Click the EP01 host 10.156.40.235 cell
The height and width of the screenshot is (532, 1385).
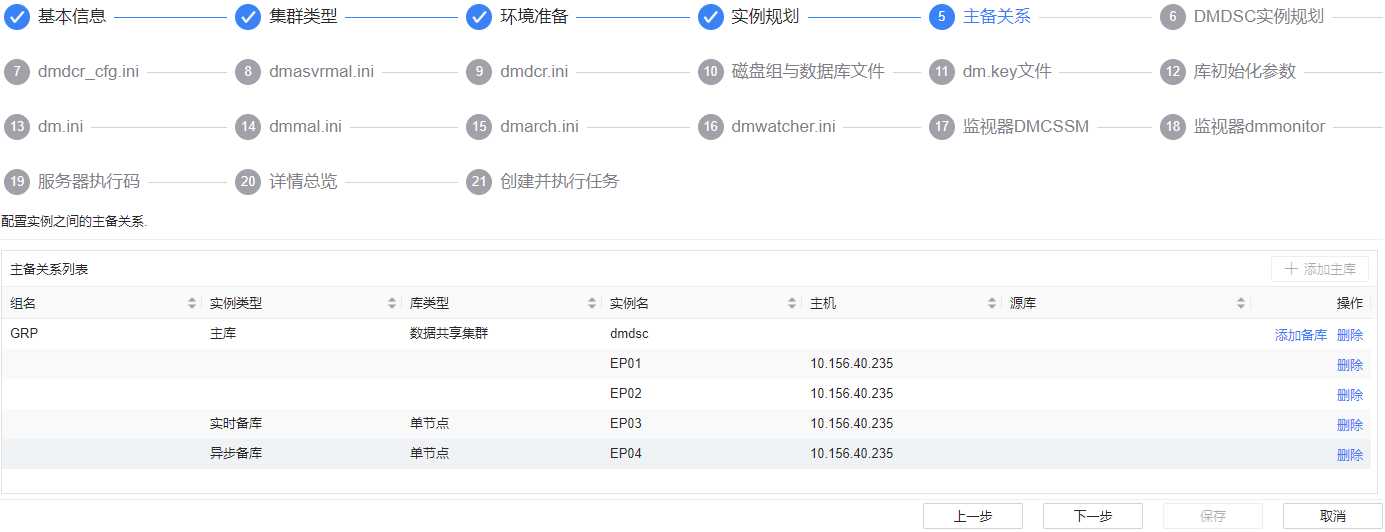[x=852, y=364]
